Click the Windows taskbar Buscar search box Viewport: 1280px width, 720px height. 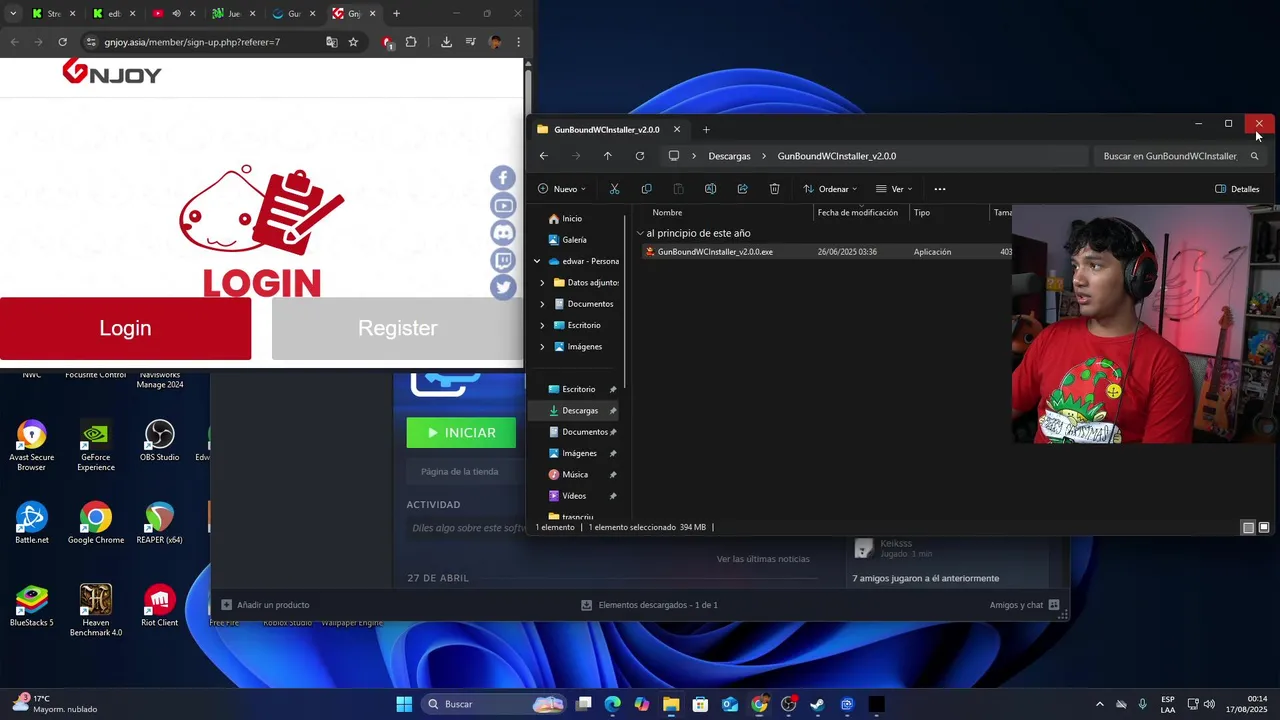[494, 704]
